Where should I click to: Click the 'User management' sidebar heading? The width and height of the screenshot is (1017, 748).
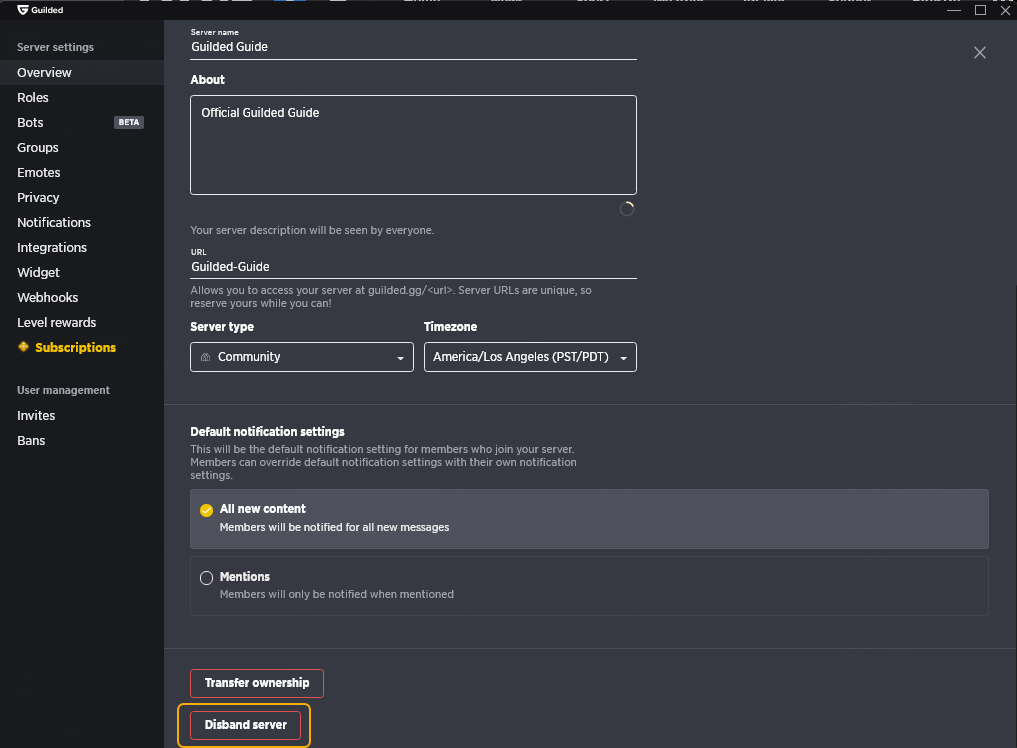(x=63, y=390)
